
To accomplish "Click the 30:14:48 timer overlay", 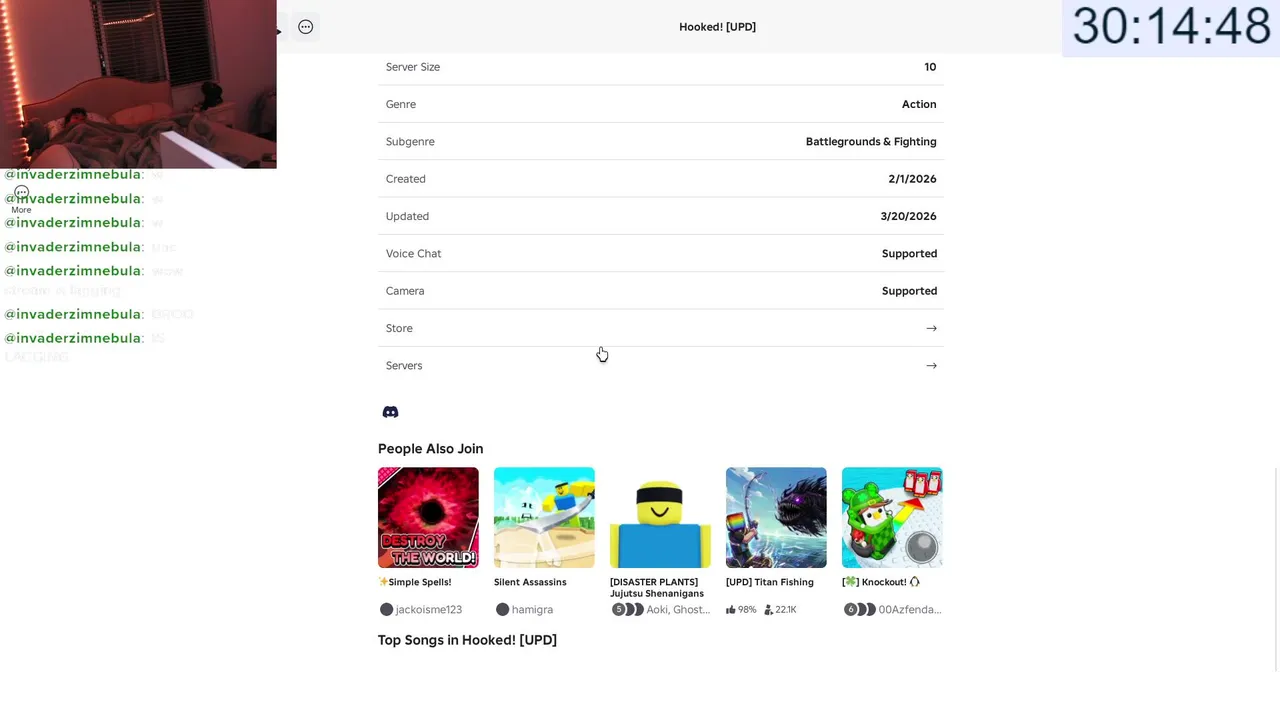I will tap(1171, 27).
